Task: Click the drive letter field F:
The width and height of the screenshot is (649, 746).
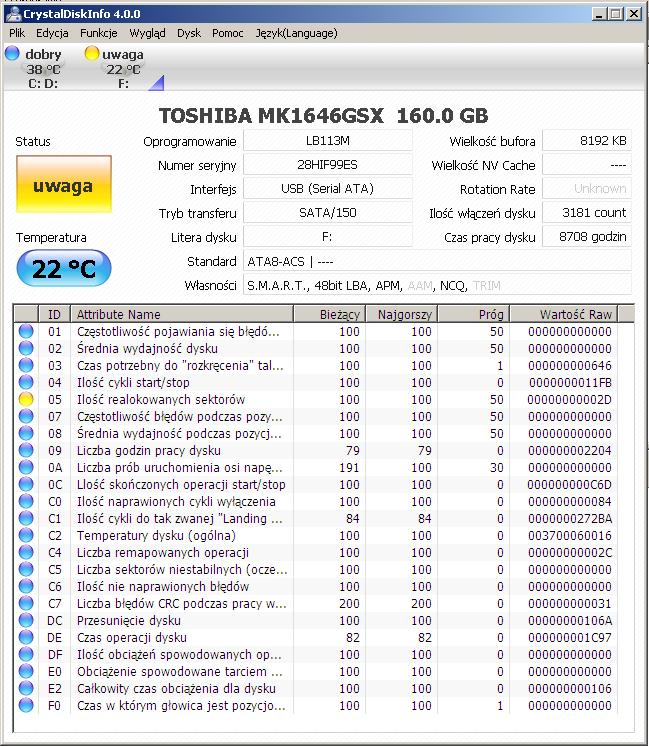Action: 327,236
